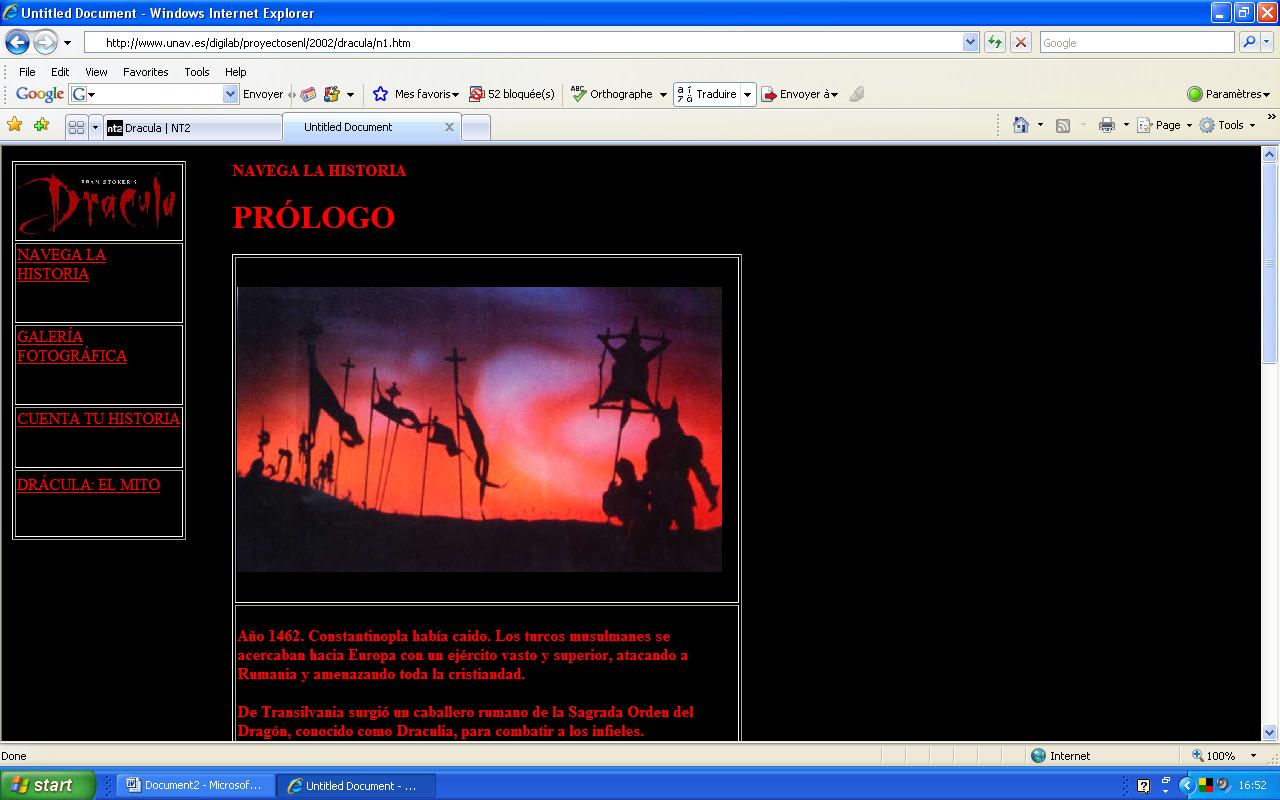Screen dimensions: 1280x800
Task: Open the recent pages dropdown arrow
Action: 67,43
